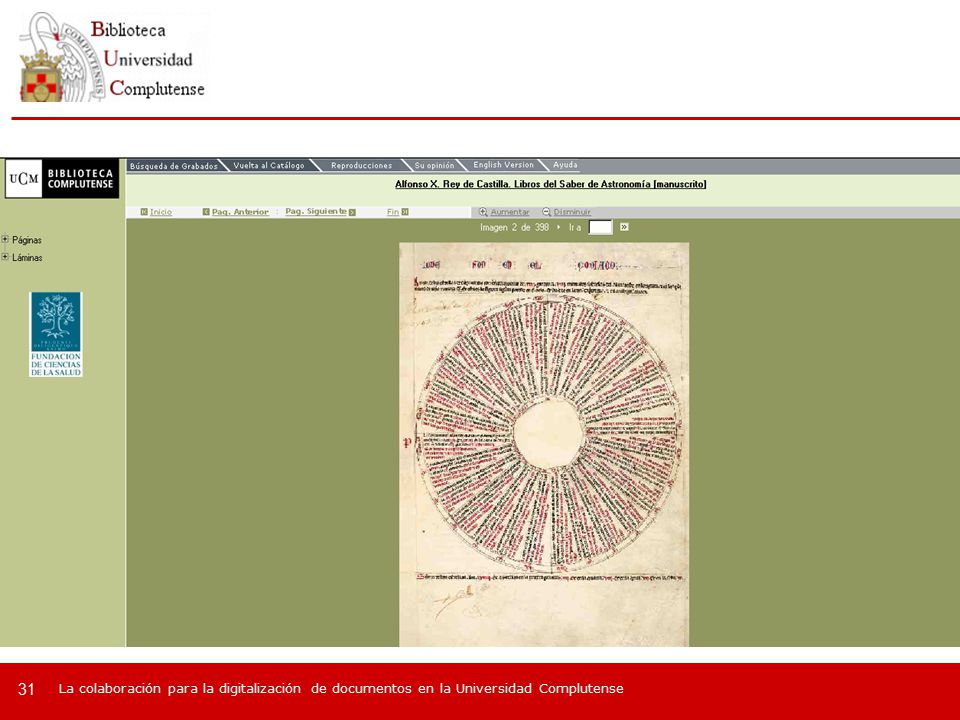Click the Disminuir zoom link

point(572,212)
